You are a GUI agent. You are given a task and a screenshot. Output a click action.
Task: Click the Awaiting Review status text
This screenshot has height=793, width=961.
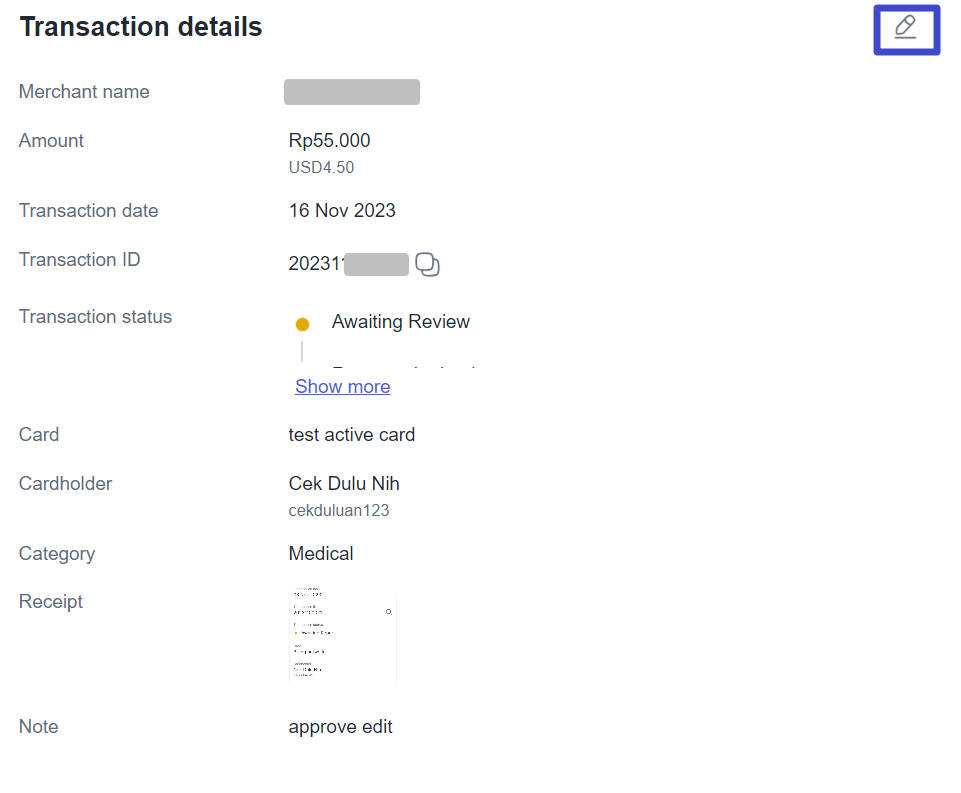[x=400, y=322]
